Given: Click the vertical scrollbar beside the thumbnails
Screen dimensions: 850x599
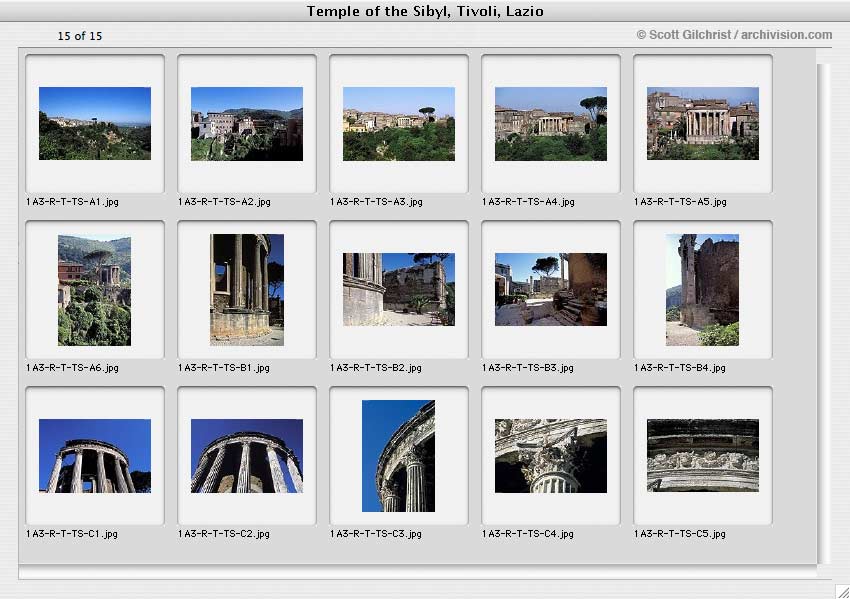Looking at the screenshot, I should tap(823, 313).
